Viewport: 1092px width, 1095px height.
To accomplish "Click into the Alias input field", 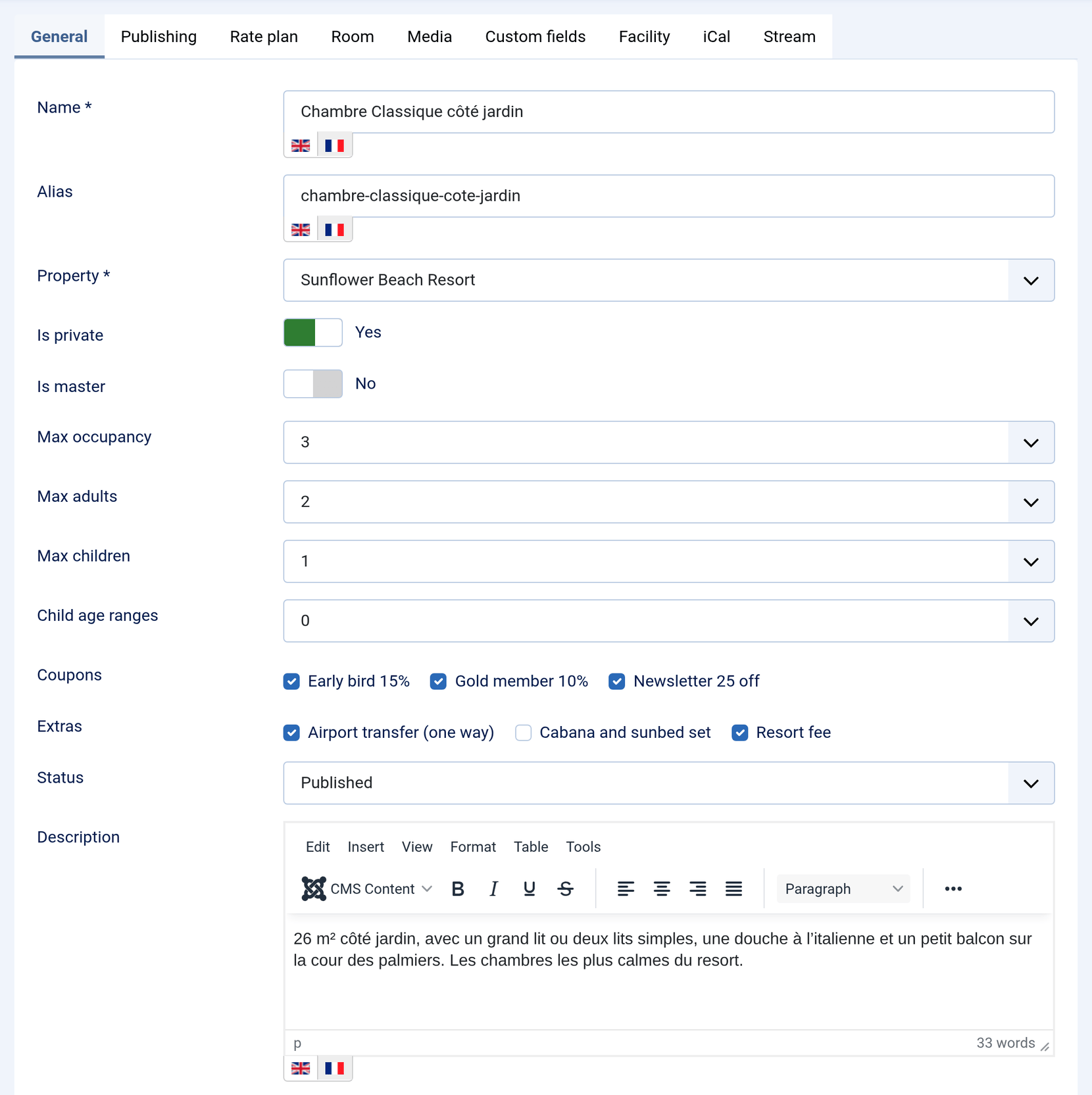I will 669,196.
